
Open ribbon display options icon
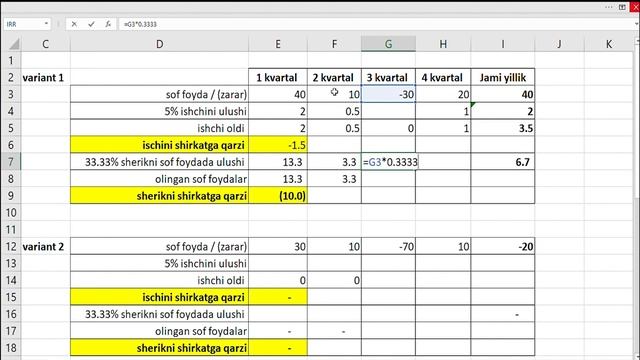click(x=622, y=7)
